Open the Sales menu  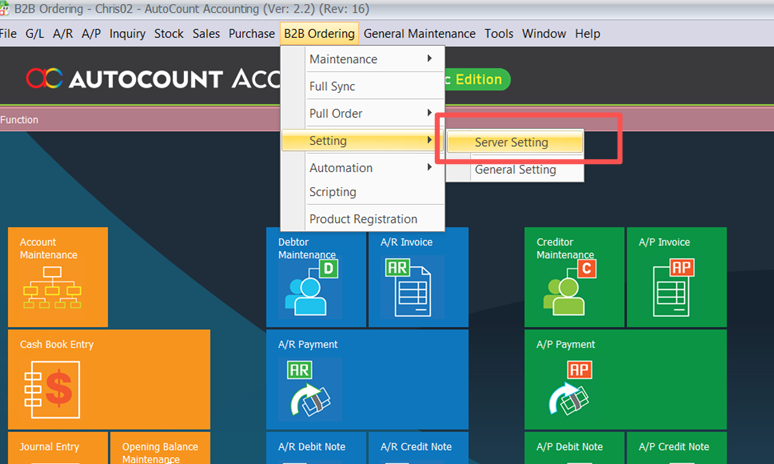pos(206,34)
